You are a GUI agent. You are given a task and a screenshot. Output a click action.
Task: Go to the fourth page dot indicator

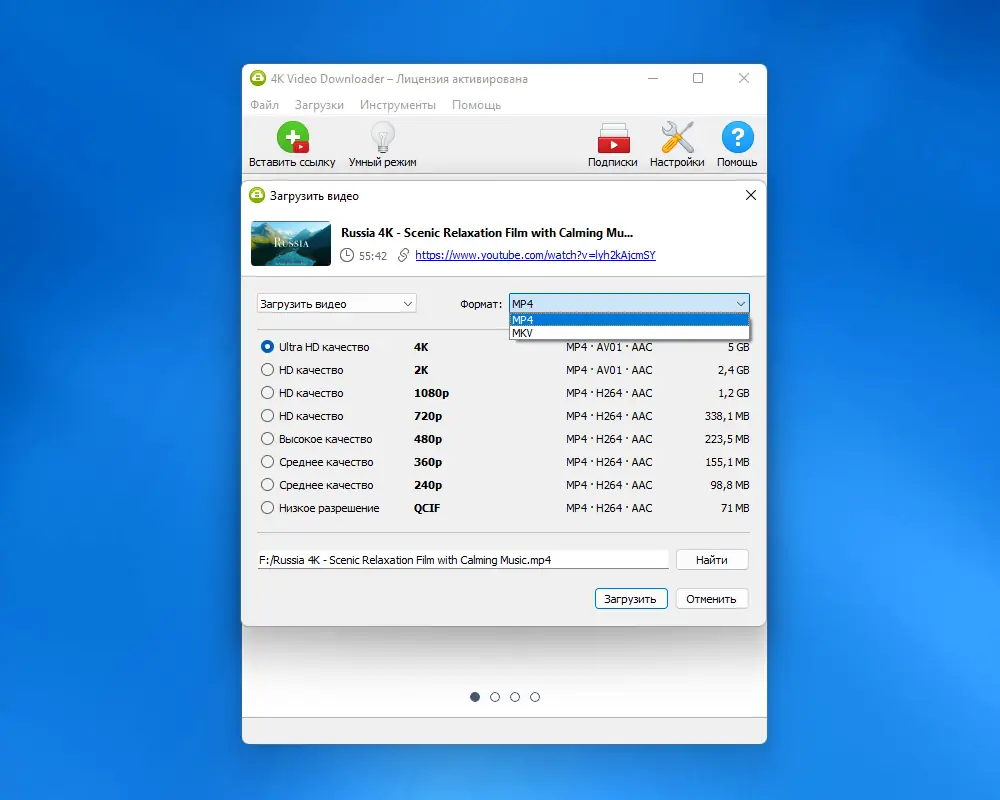click(x=535, y=697)
